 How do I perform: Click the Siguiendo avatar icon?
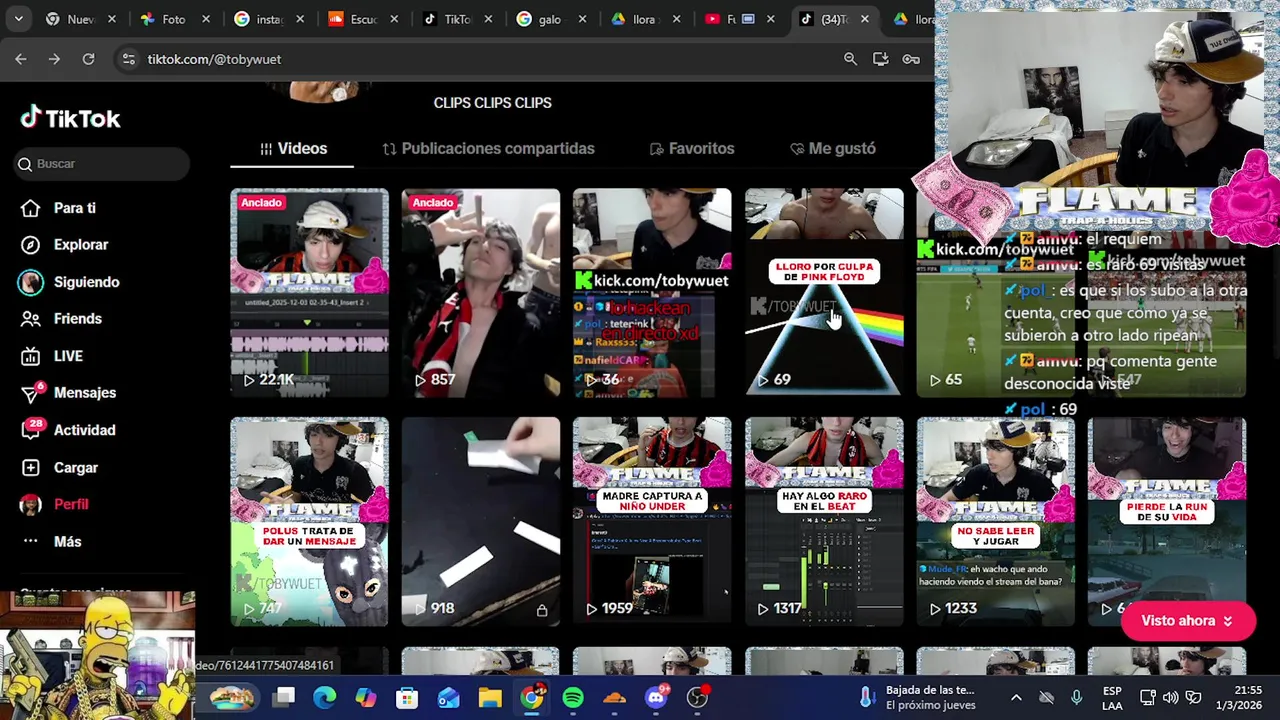pos(31,282)
